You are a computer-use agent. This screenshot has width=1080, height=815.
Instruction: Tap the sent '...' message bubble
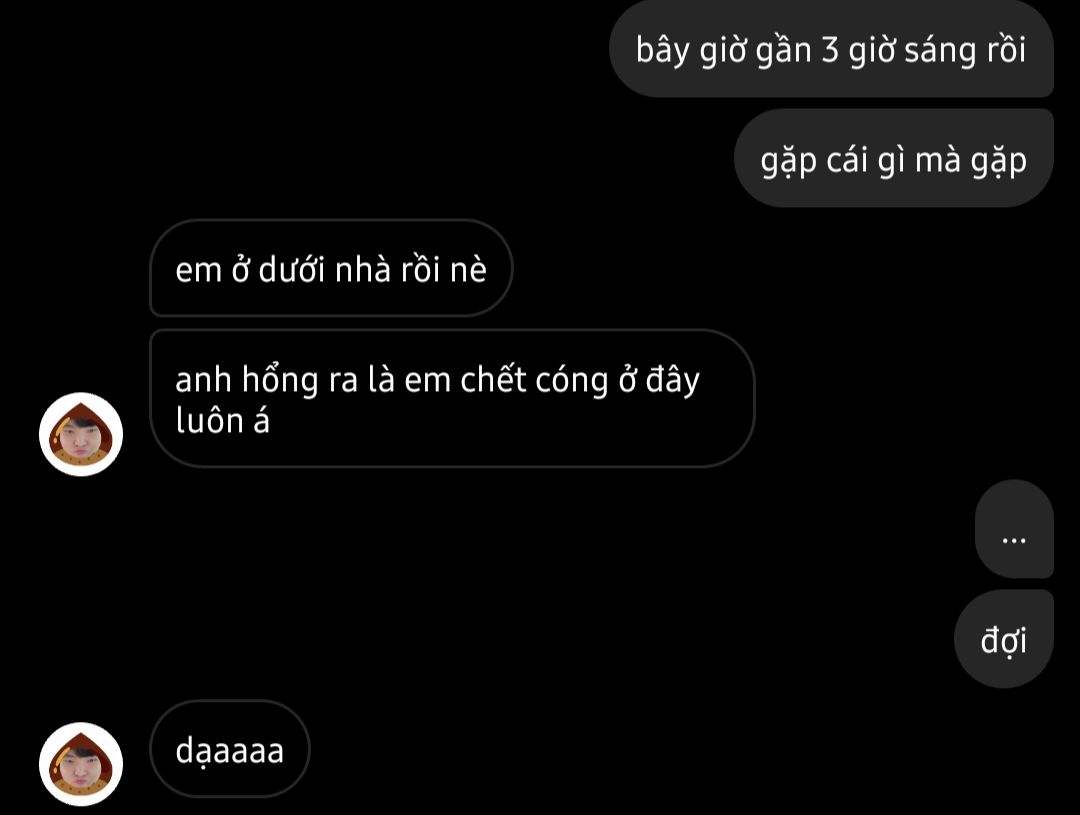pyautogui.click(x=1014, y=529)
